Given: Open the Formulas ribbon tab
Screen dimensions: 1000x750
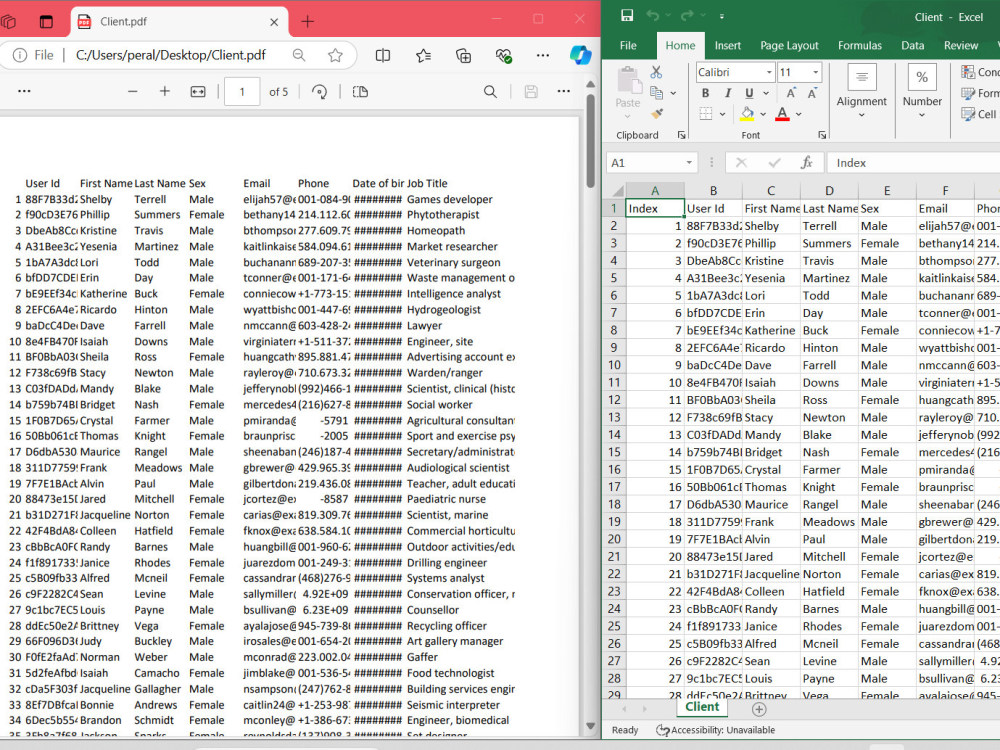Looking at the screenshot, I should click(x=860, y=45).
